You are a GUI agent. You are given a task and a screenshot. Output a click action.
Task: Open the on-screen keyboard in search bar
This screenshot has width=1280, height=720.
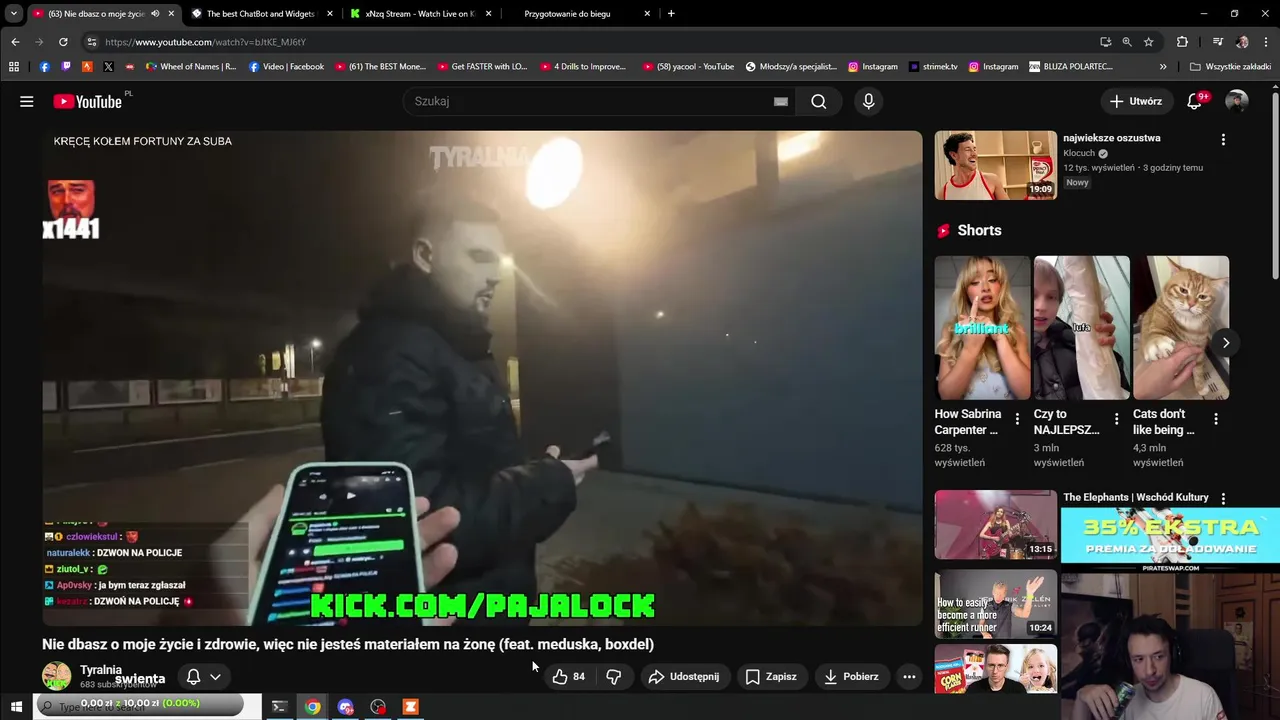coord(781,101)
